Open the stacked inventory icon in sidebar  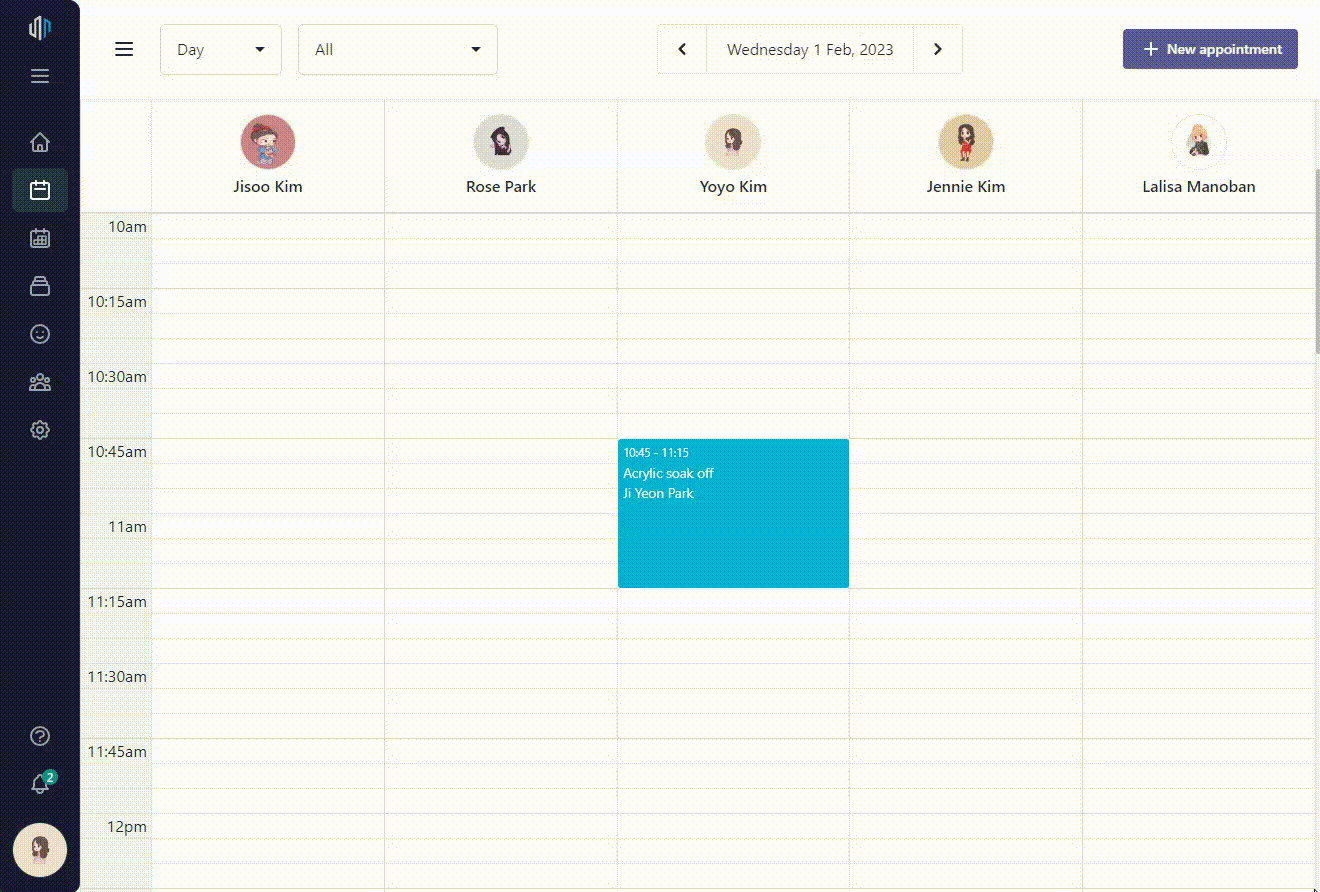pos(40,286)
